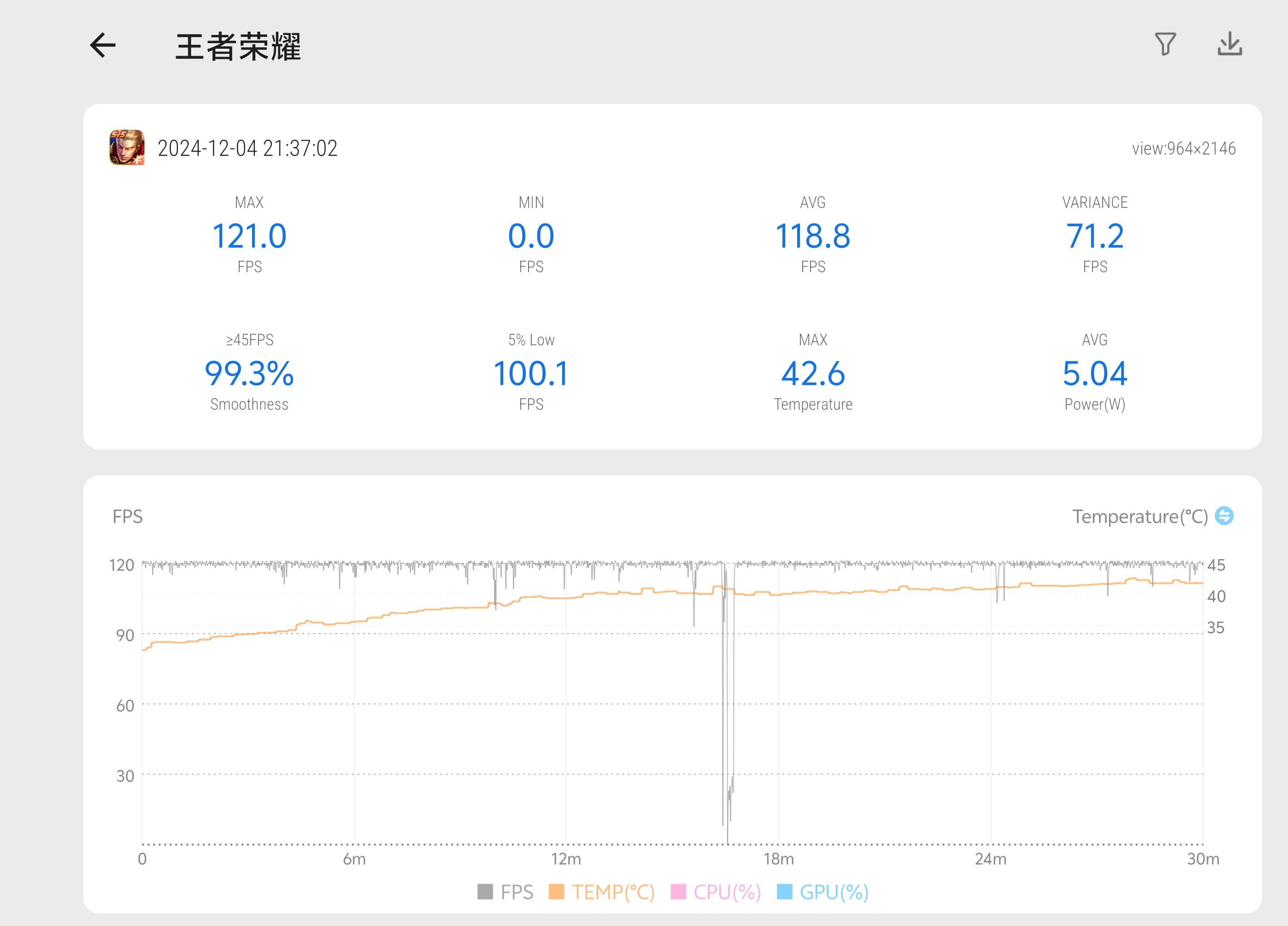Screen dimensions: 1288x926
Task: Tap the AVG 5.04 Power(W) value
Action: (1094, 374)
